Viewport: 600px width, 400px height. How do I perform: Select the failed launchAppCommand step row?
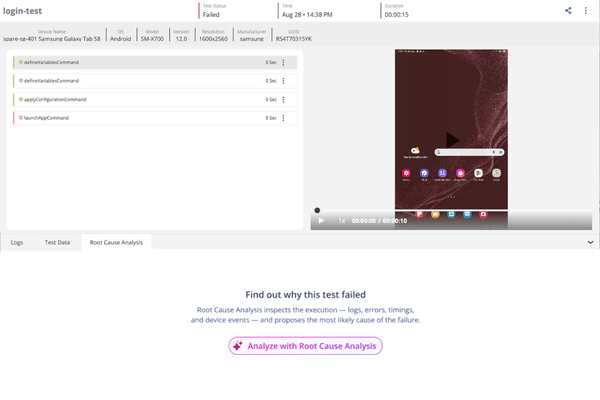pyautogui.click(x=155, y=118)
